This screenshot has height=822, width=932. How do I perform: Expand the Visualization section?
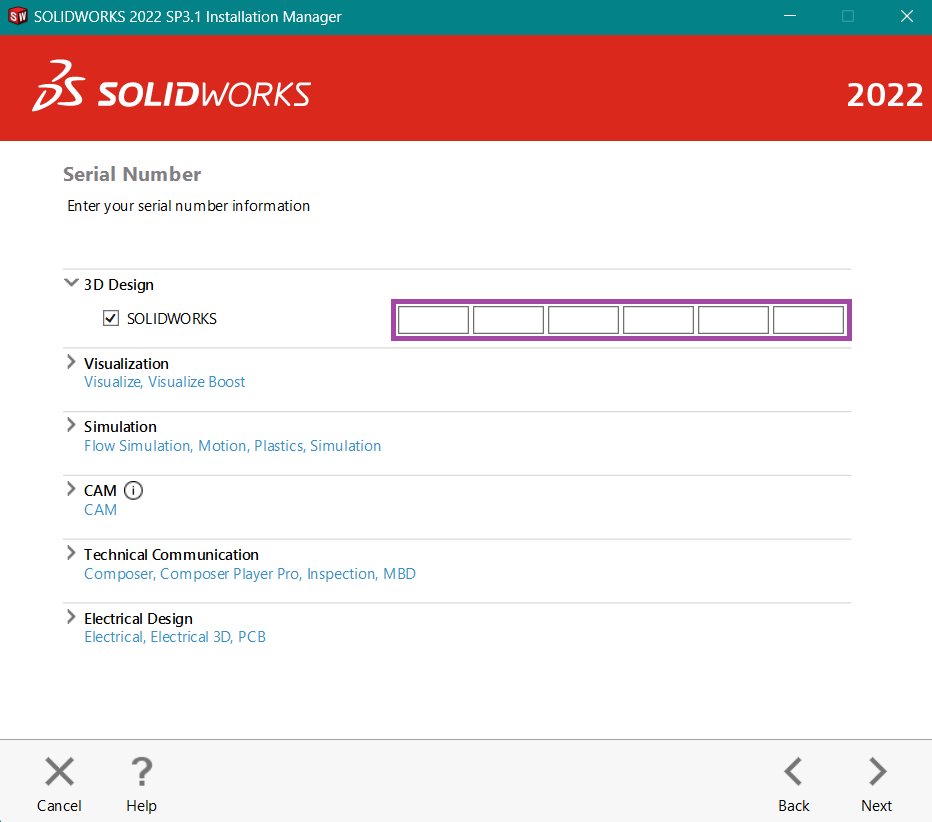(71, 362)
